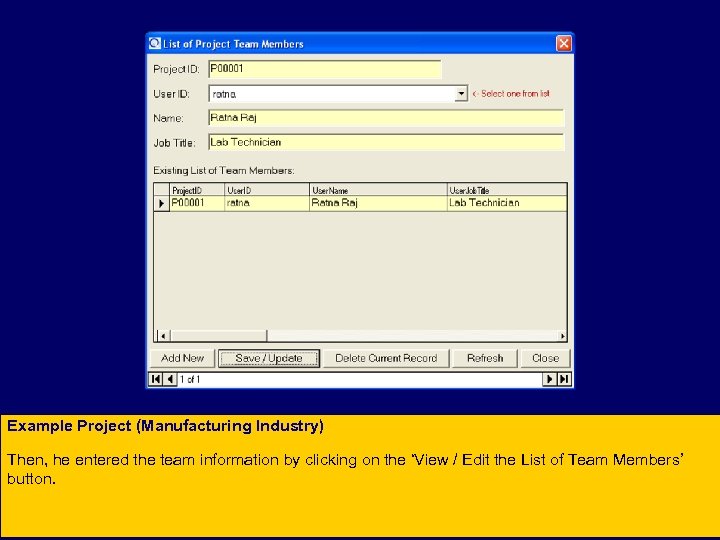Click the Save / Update button
Image resolution: width=720 pixels, height=540 pixels.
[269, 358]
